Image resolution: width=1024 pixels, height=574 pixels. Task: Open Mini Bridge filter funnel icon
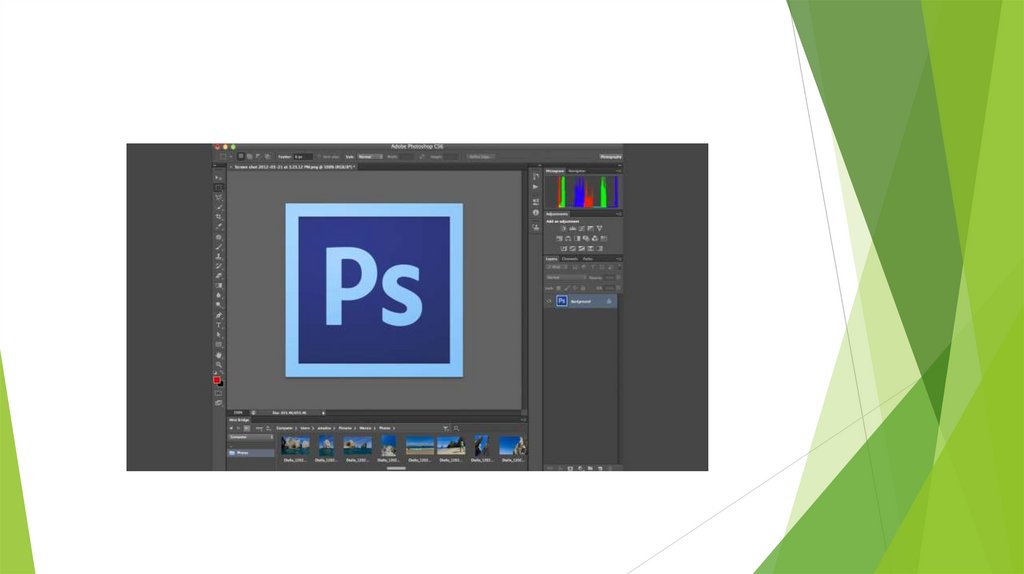pos(446,428)
